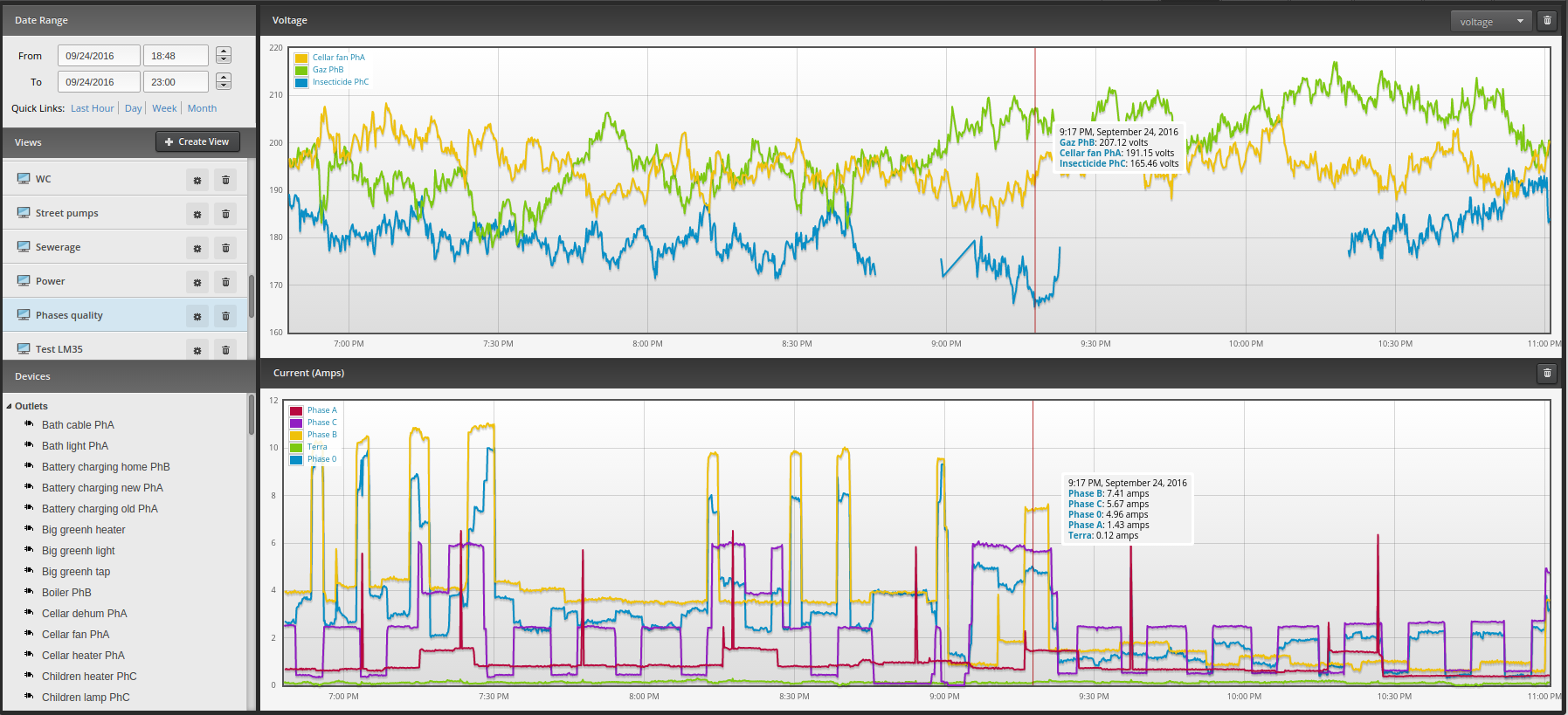Select the Big greenh tap outlet
This screenshot has height=715, width=1568.
click(76, 572)
